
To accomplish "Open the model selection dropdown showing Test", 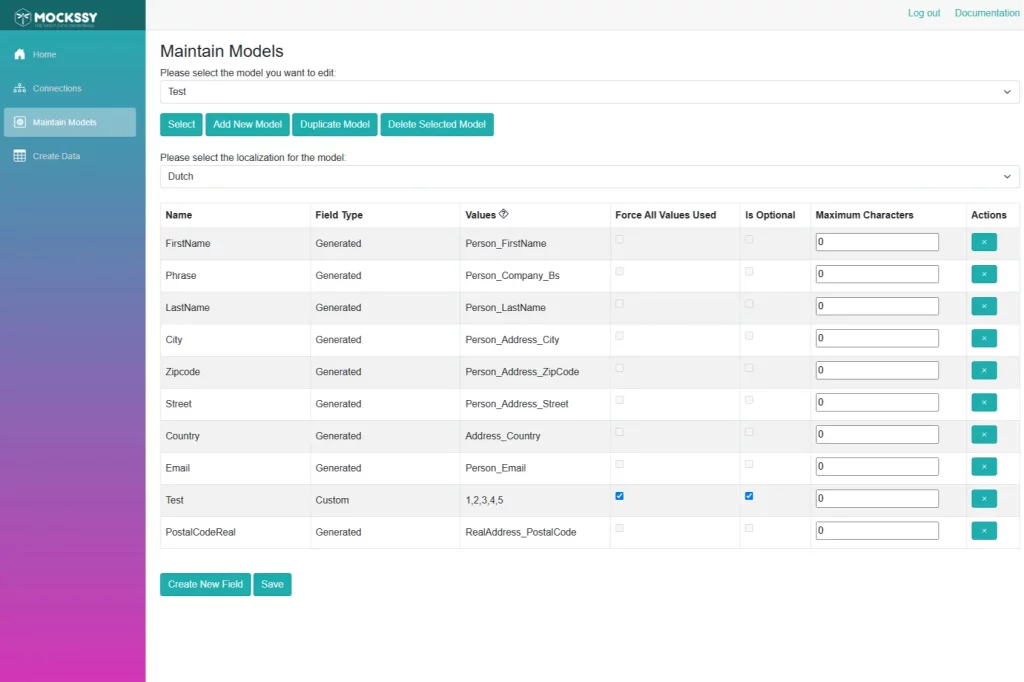I will pyautogui.click(x=589, y=92).
